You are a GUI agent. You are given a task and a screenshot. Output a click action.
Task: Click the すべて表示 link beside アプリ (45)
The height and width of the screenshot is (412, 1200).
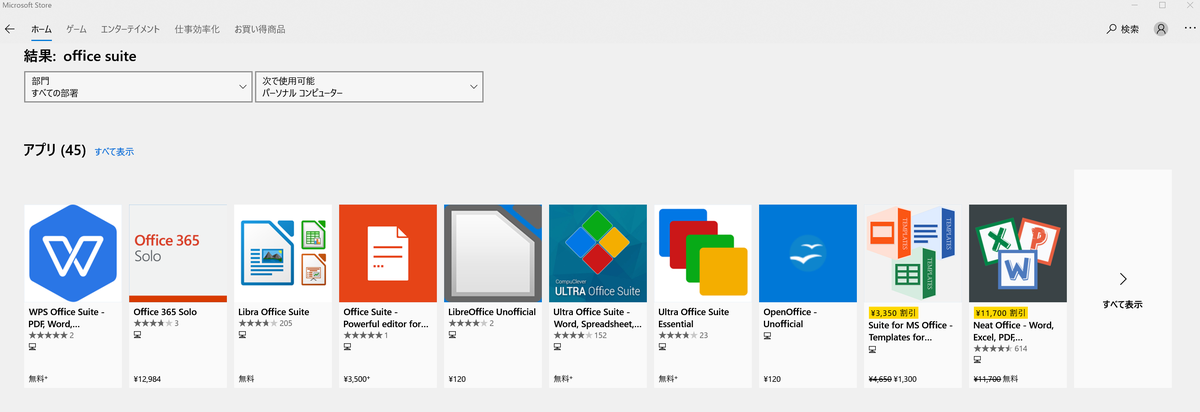tap(114, 152)
